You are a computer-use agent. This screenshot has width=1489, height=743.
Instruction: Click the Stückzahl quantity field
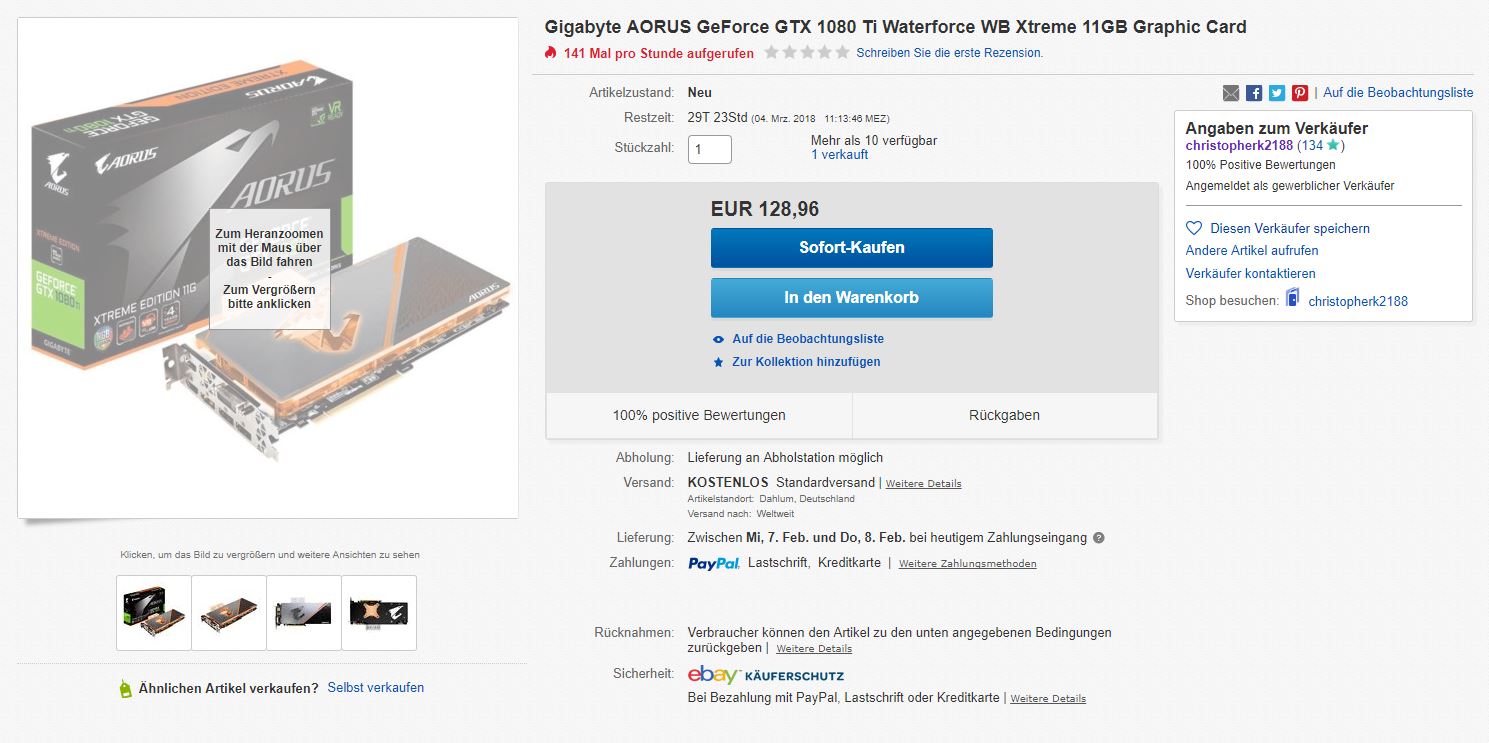(709, 150)
